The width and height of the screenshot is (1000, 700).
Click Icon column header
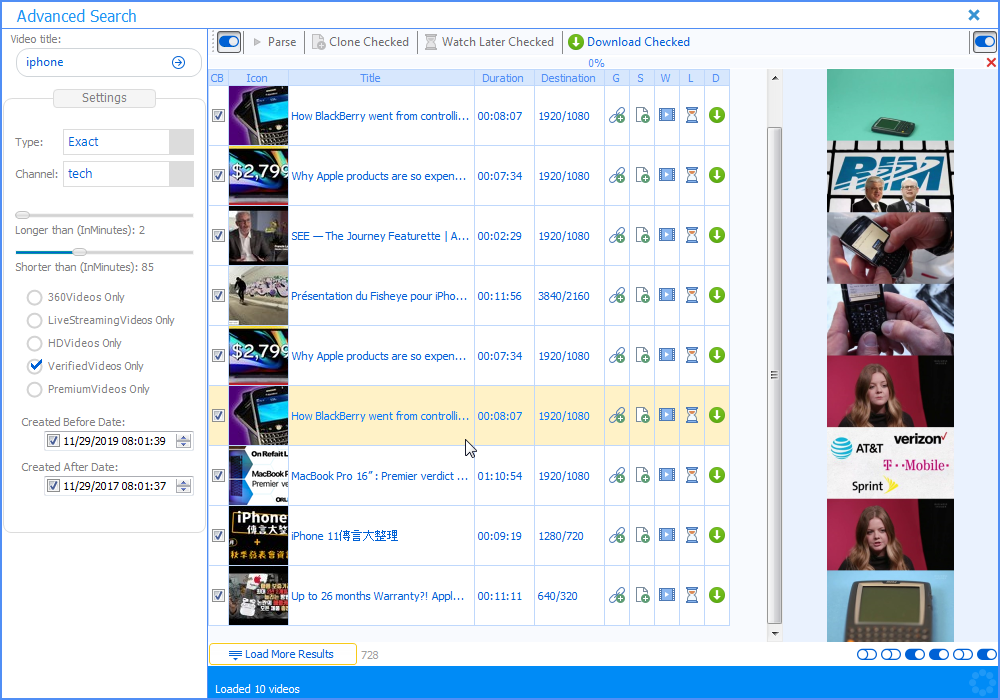(258, 78)
